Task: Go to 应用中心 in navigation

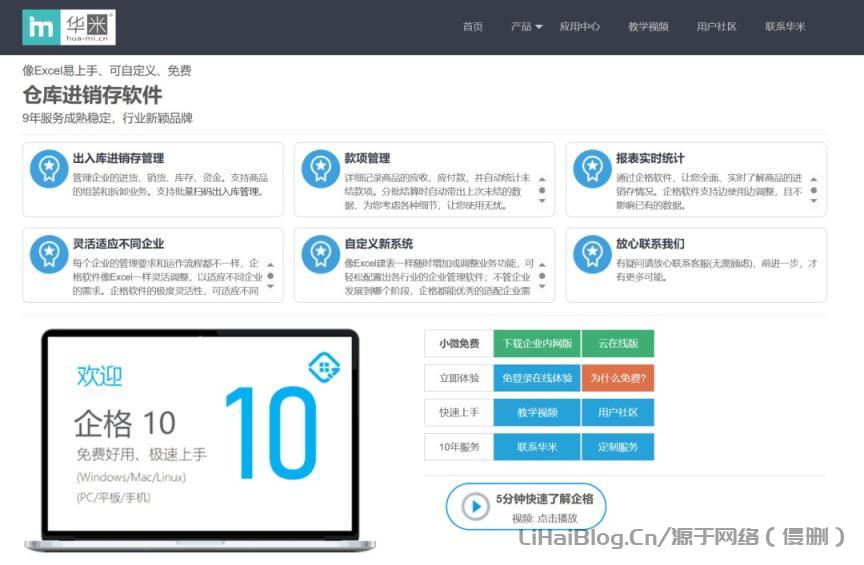Action: 579,26
